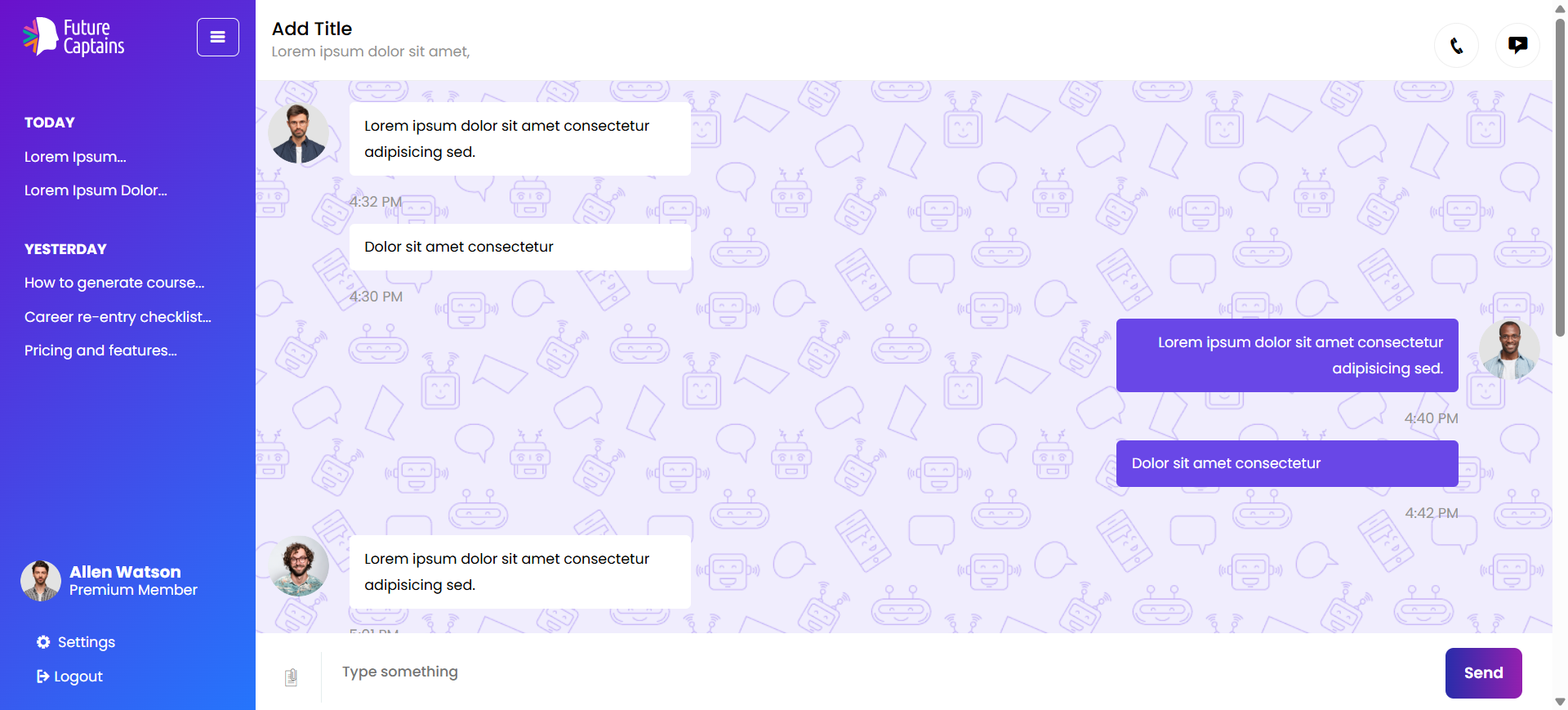
Task: Select "Pricing and features..." chat
Action: click(100, 351)
